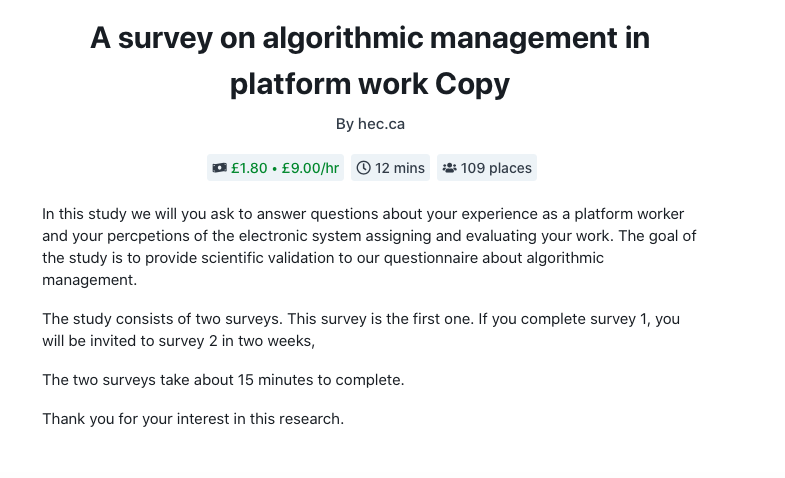Click the By label before hec.ca
The width and height of the screenshot is (785, 478).
[345, 124]
